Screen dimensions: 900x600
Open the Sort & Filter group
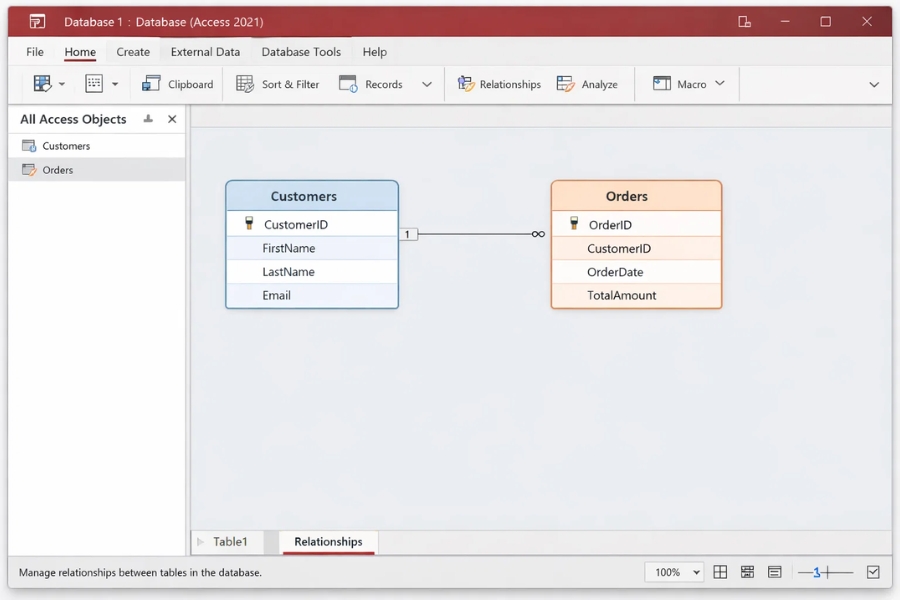(x=278, y=84)
